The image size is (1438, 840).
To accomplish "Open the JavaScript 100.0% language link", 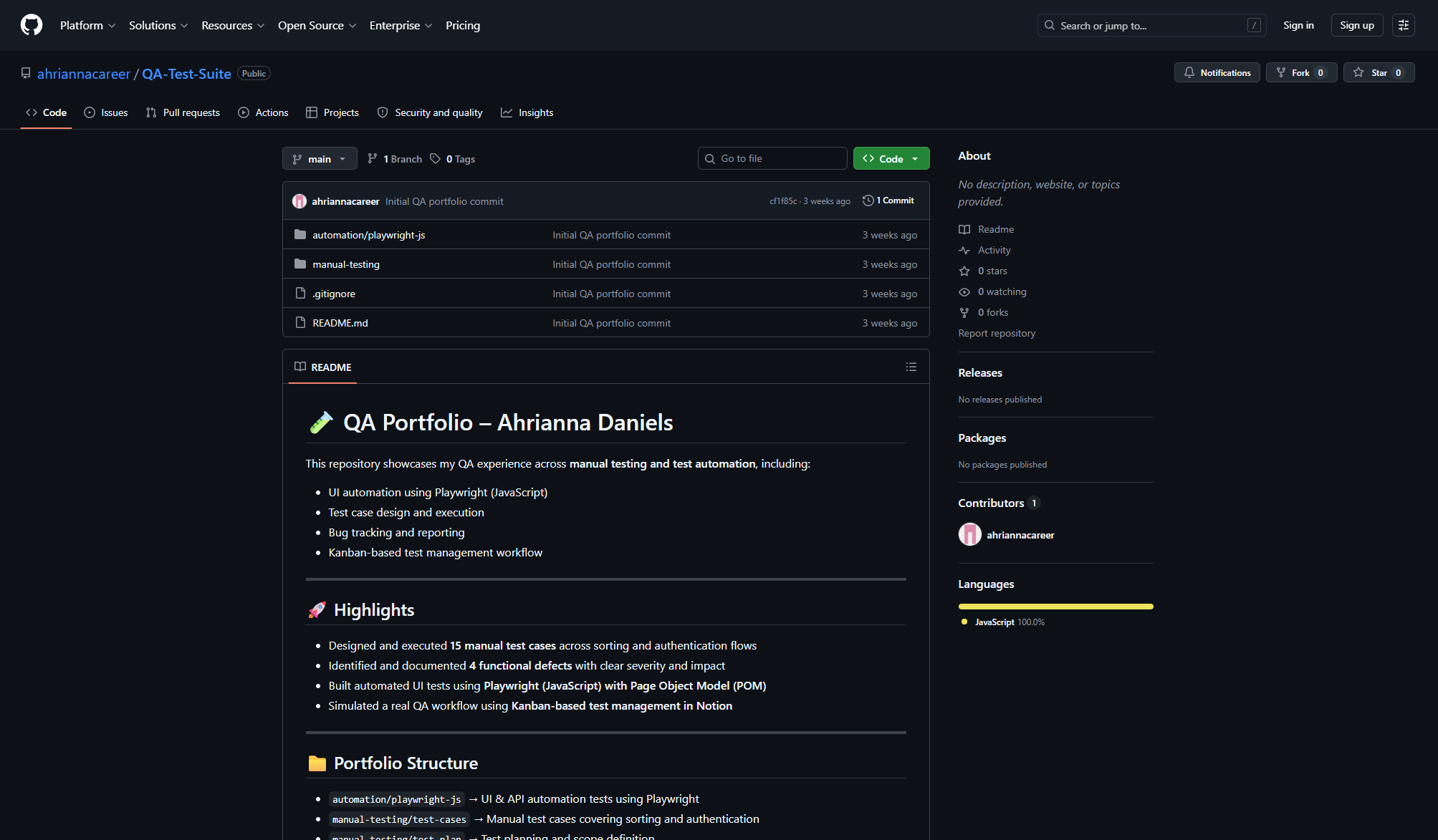I will coord(1003,622).
